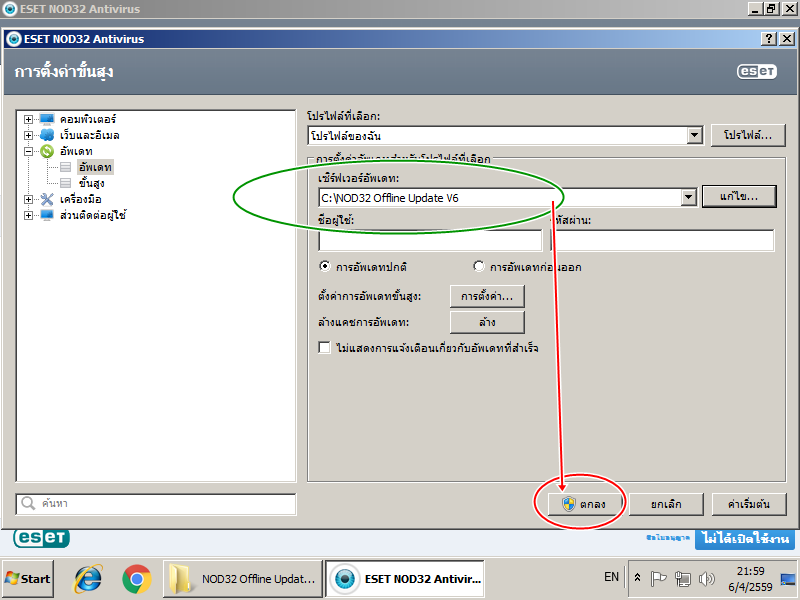800x600 pixels.
Task: Click the EN language indicator
Action: coord(611,577)
